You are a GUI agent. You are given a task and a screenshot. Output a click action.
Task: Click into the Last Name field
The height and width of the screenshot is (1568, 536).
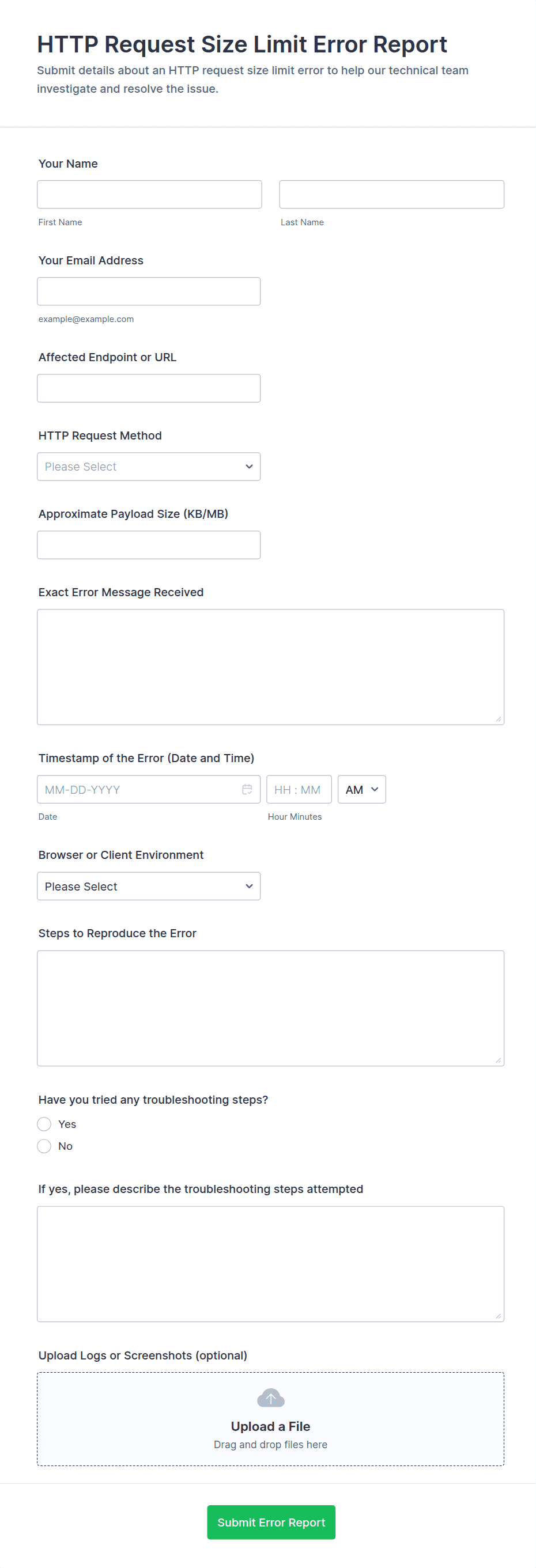click(x=392, y=195)
